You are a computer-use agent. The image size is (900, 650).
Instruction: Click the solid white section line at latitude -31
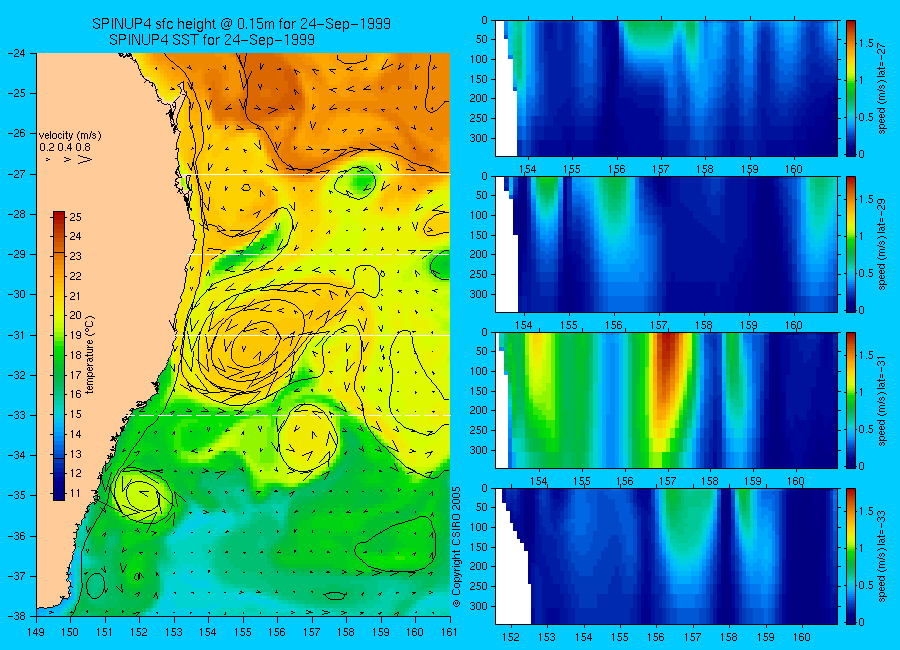(313, 335)
